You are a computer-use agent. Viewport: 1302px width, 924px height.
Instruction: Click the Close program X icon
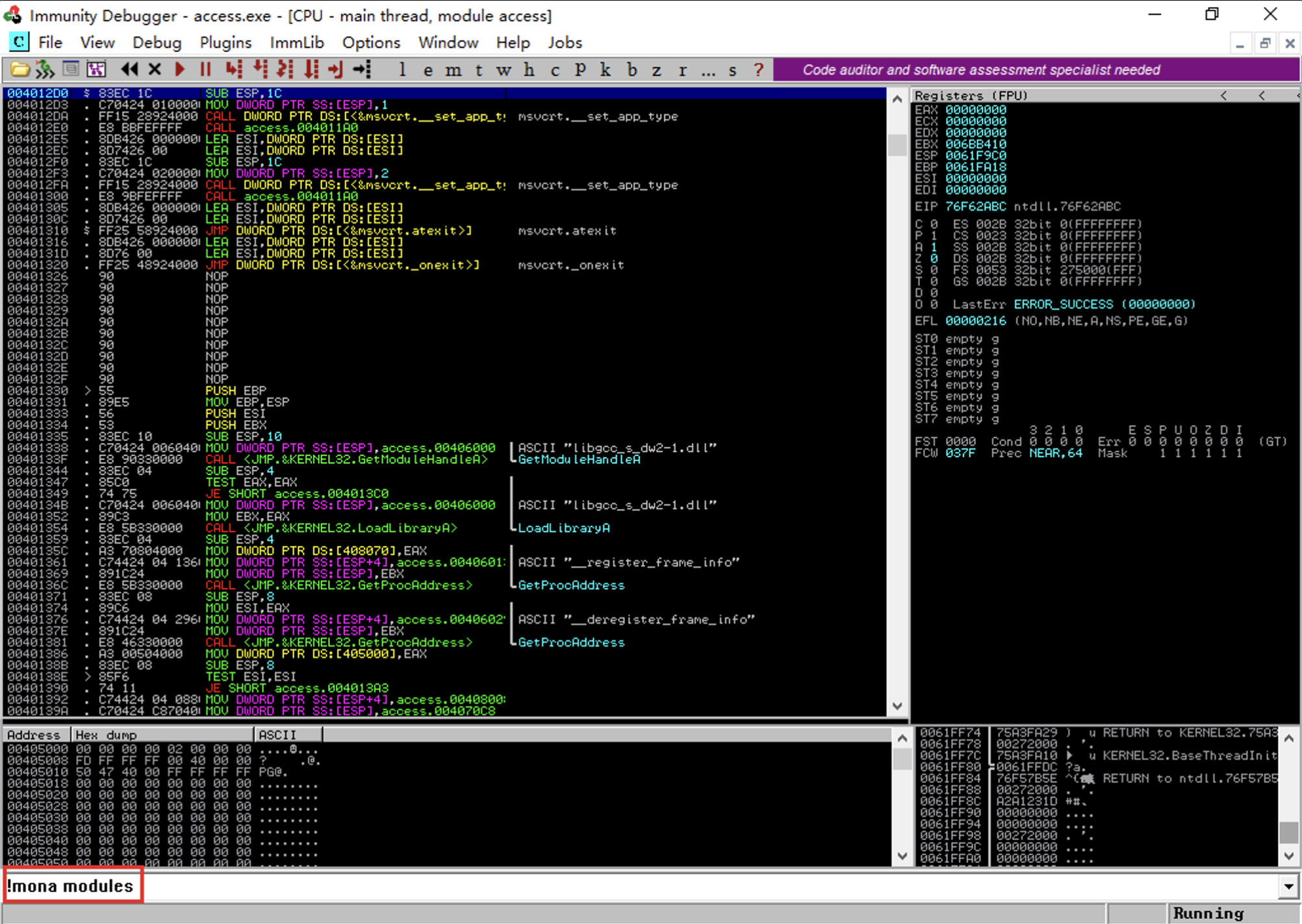pos(155,70)
